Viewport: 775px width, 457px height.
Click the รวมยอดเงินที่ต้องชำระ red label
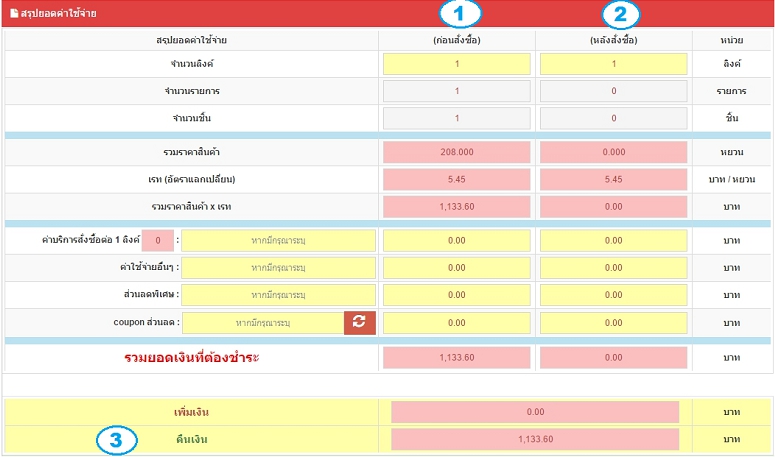191,357
